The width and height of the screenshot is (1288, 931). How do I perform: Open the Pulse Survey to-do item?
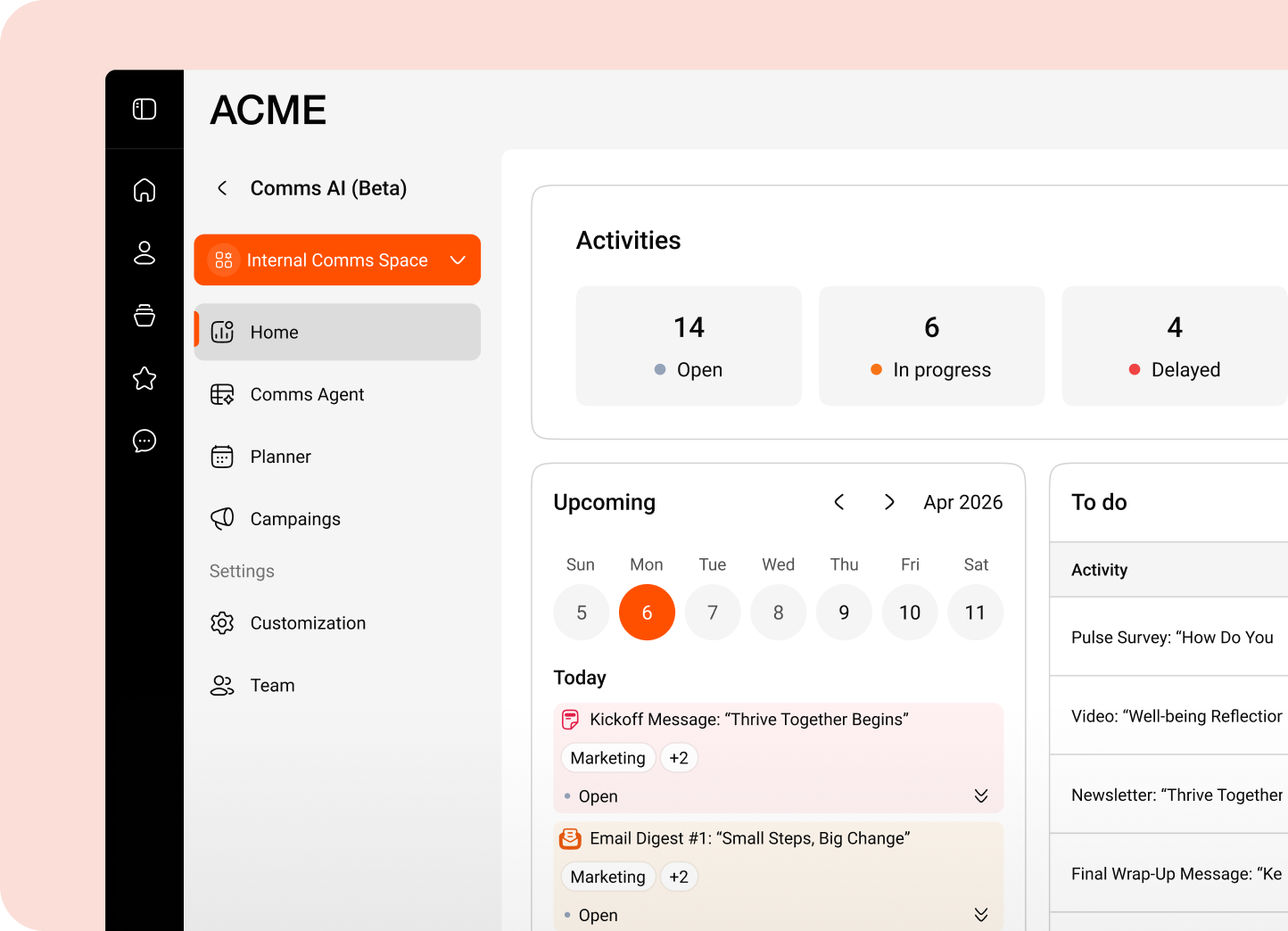click(1171, 638)
